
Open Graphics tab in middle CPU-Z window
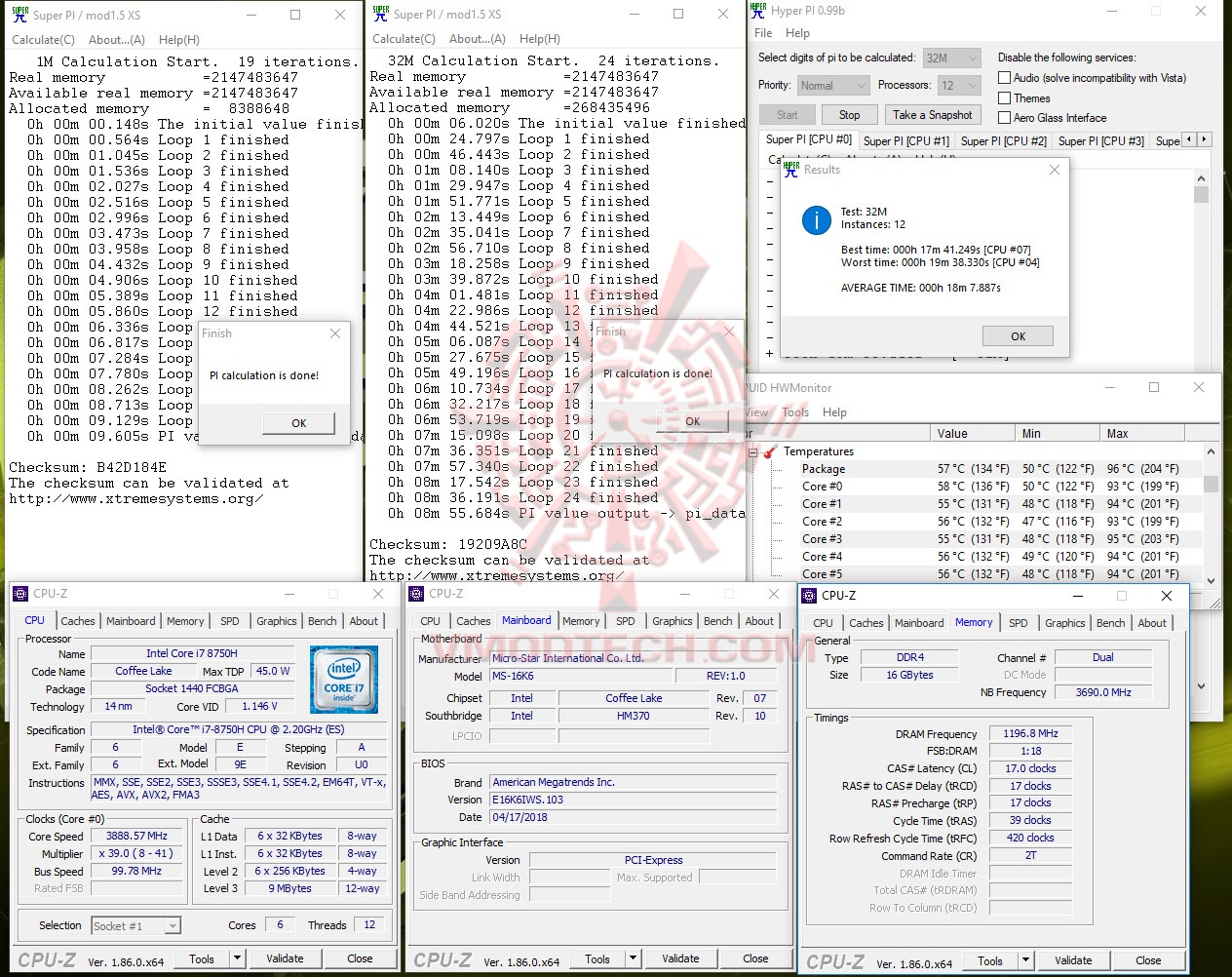673,621
